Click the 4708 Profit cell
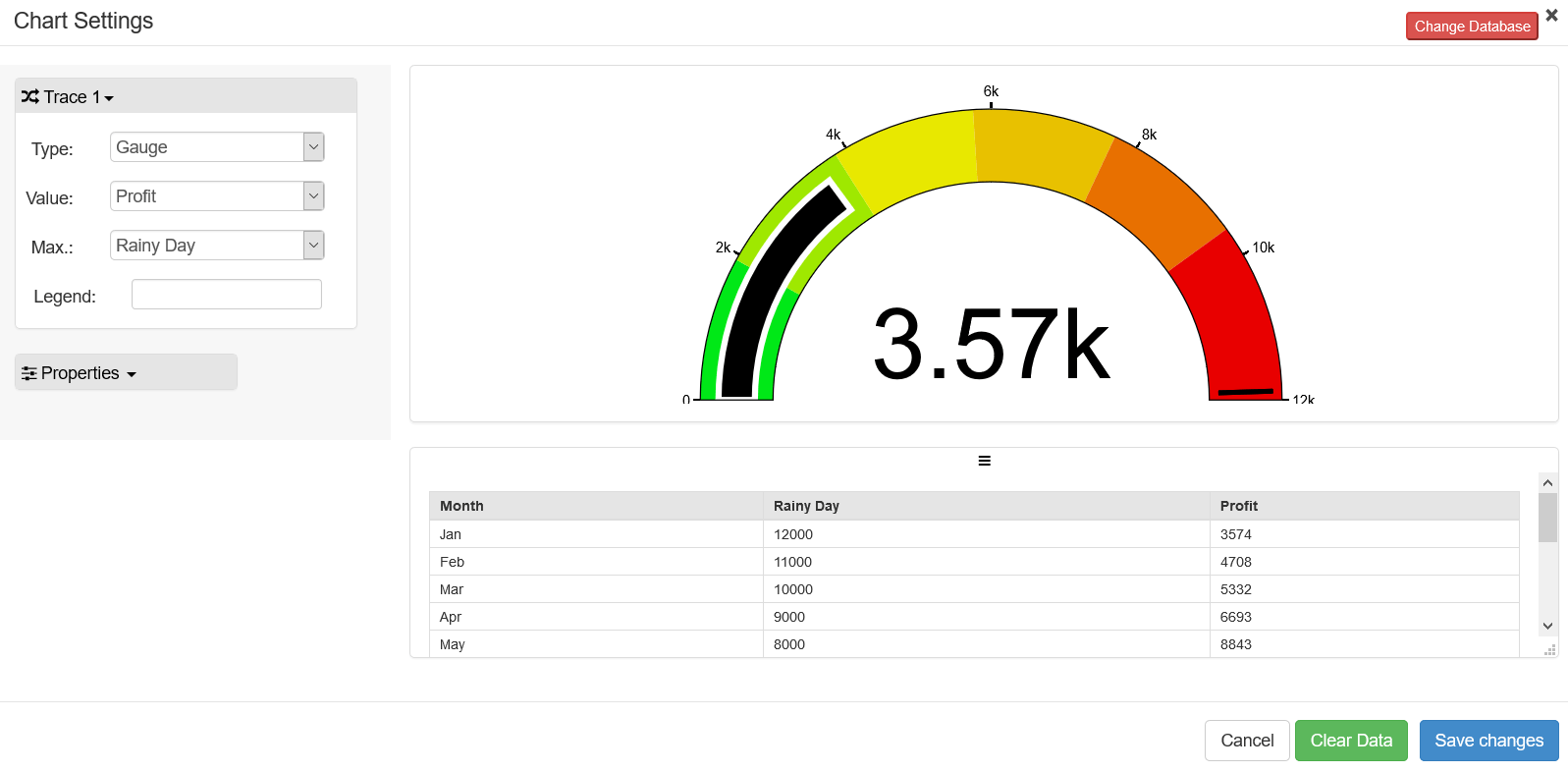The height and width of the screenshot is (772, 1568). (1365, 562)
